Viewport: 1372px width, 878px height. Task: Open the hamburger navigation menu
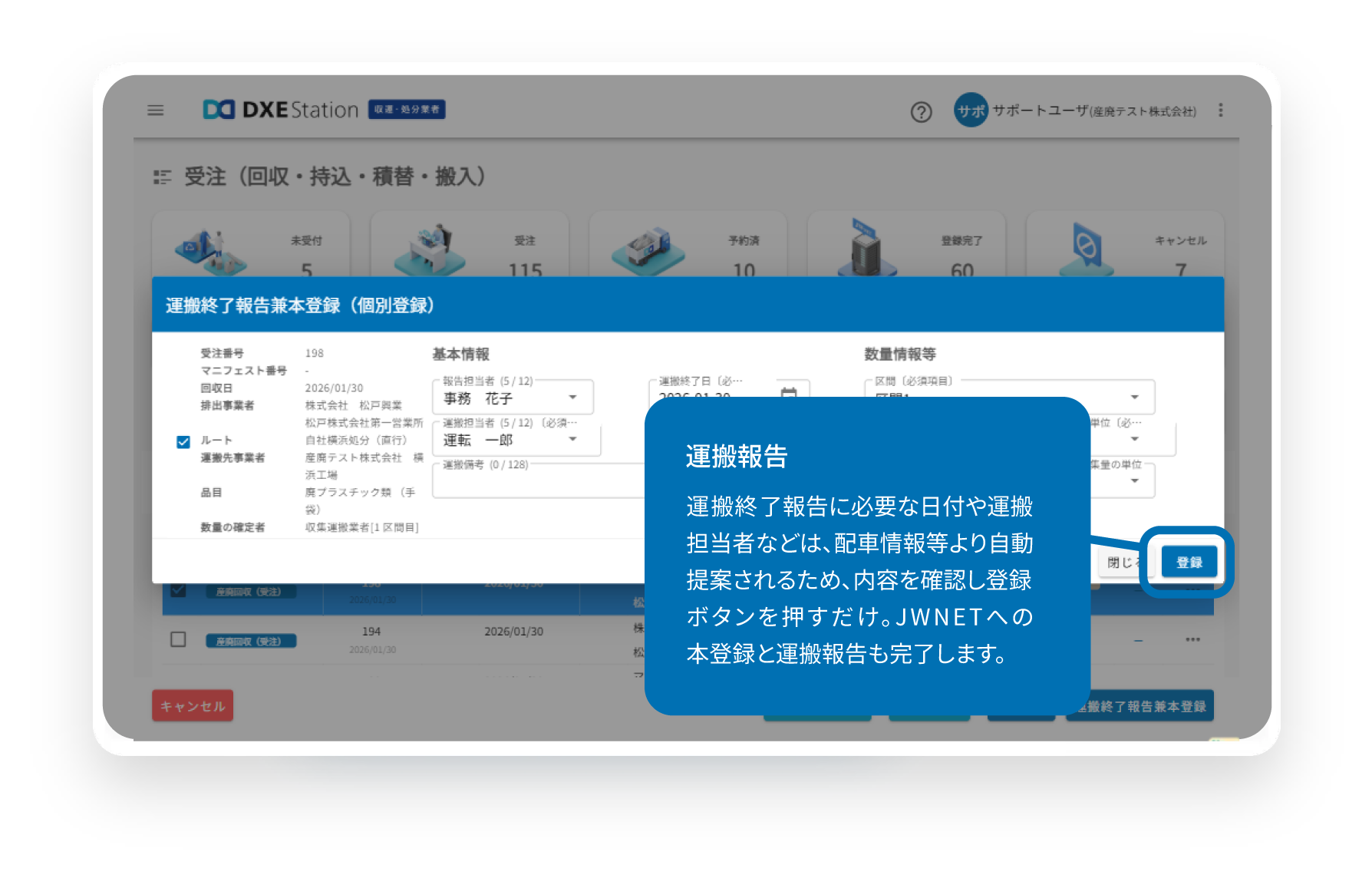pyautogui.click(x=156, y=111)
